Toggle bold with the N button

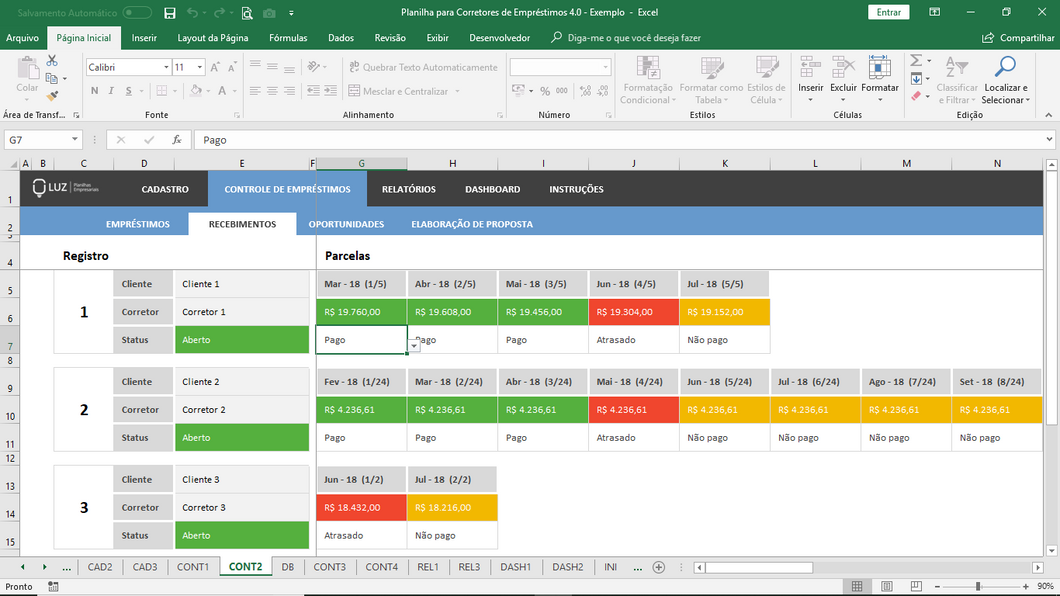(94, 91)
